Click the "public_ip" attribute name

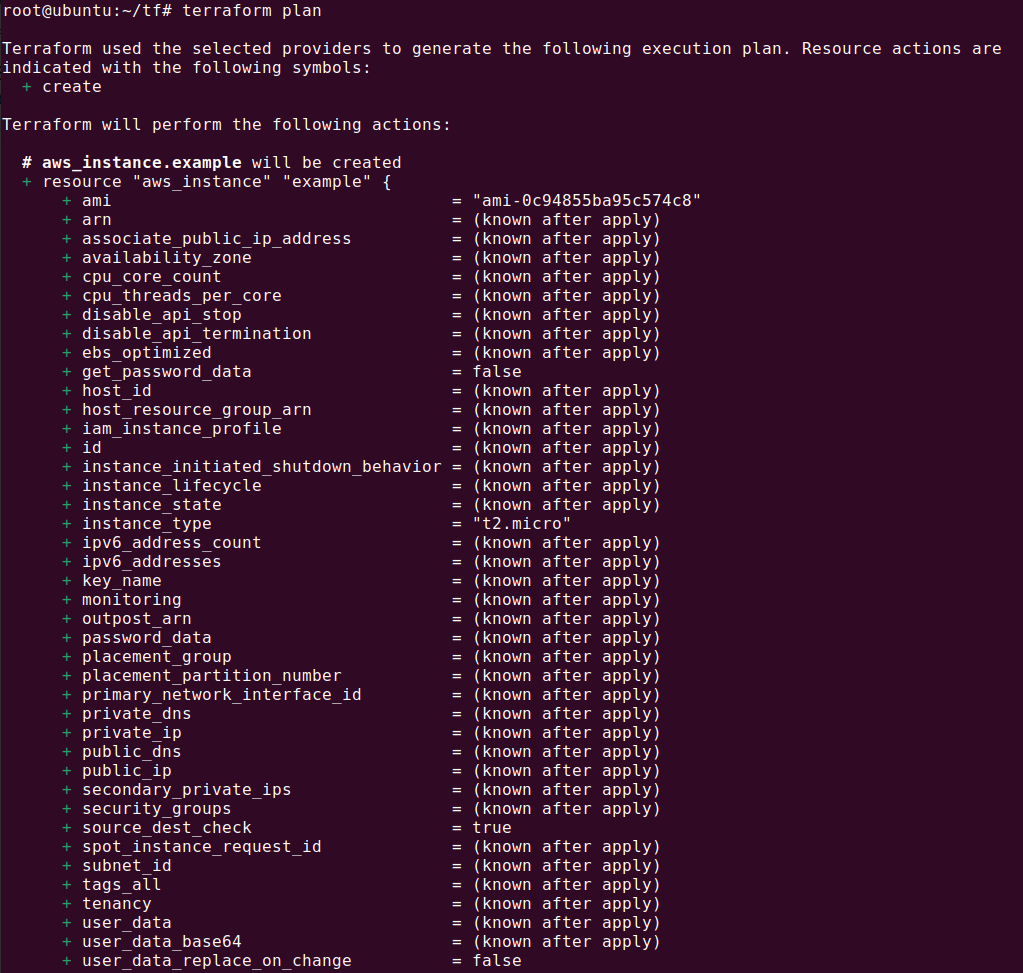pos(126,771)
